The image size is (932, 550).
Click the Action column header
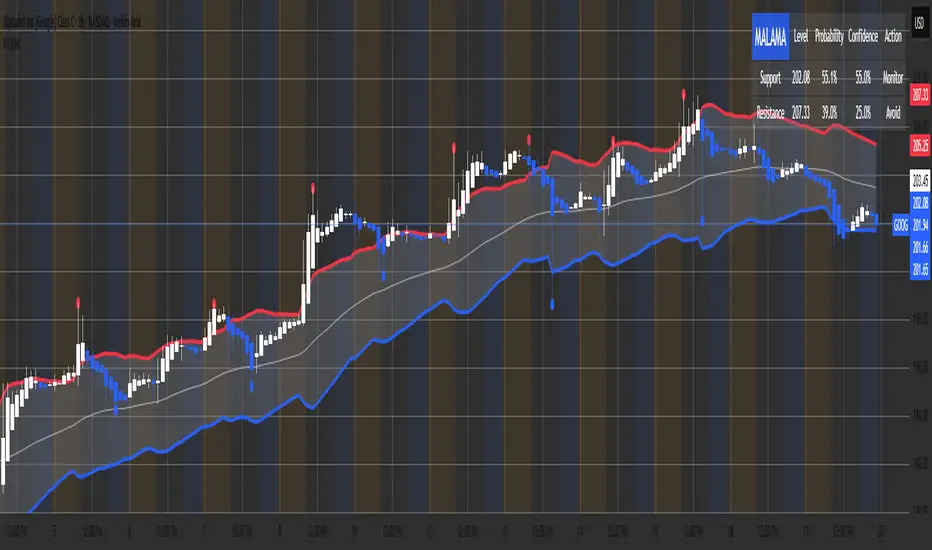coord(893,36)
